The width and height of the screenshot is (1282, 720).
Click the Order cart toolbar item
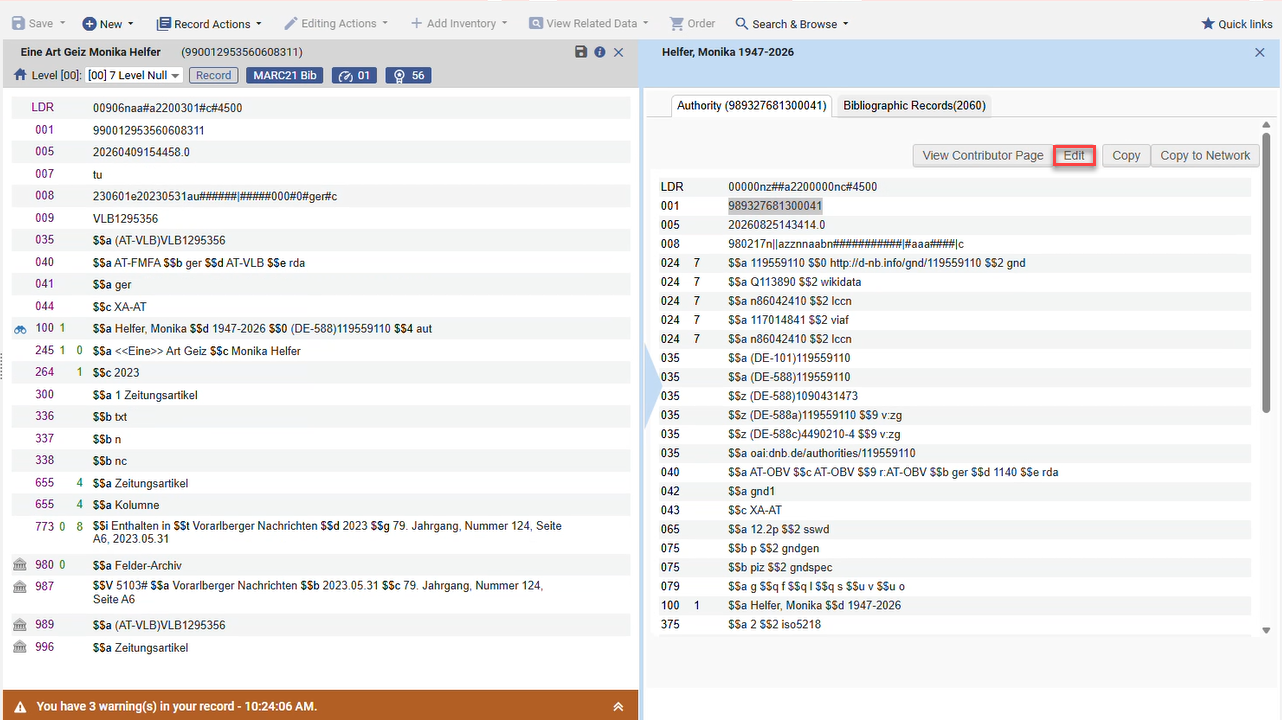692,24
